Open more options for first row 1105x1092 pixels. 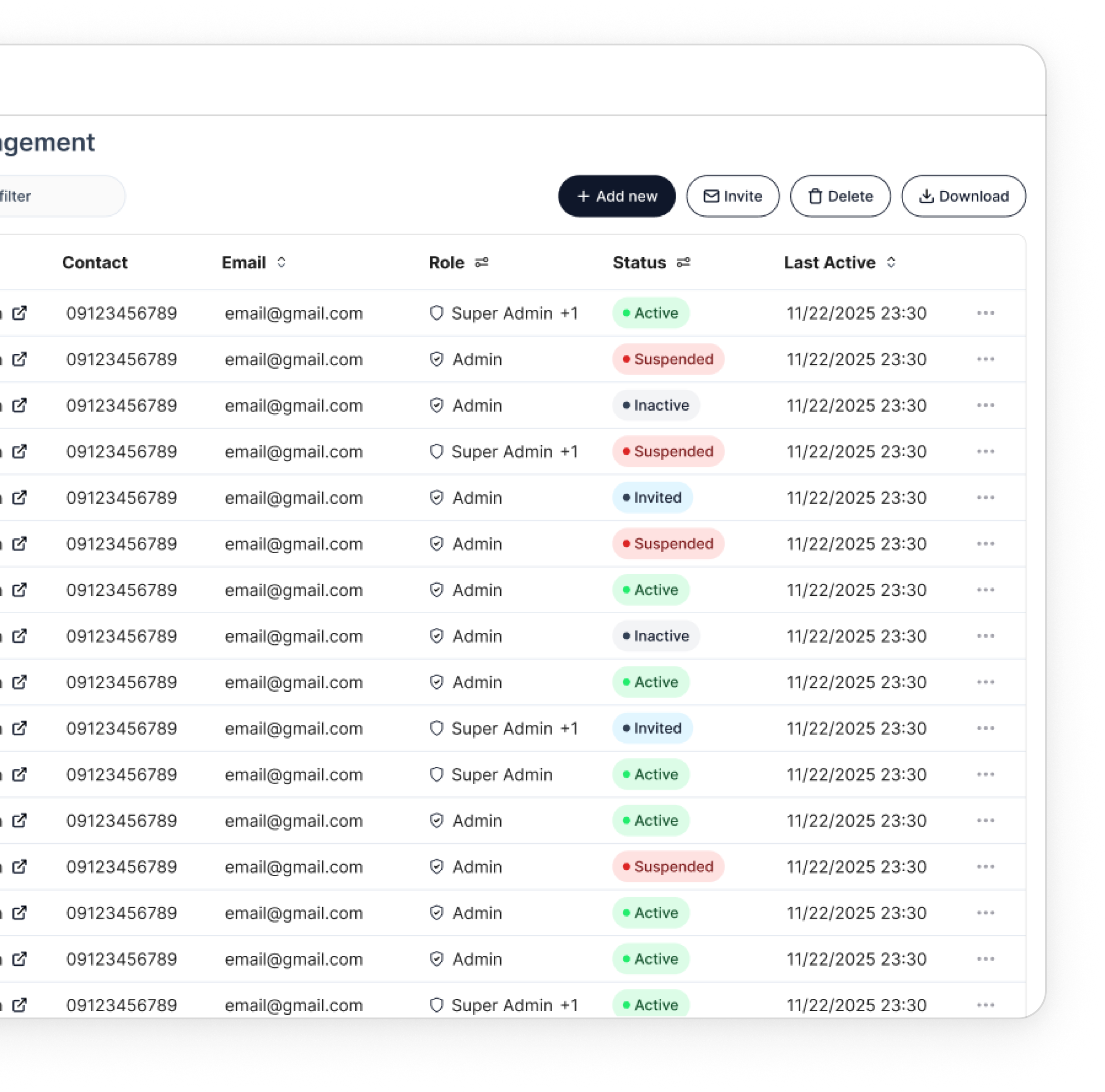985,313
